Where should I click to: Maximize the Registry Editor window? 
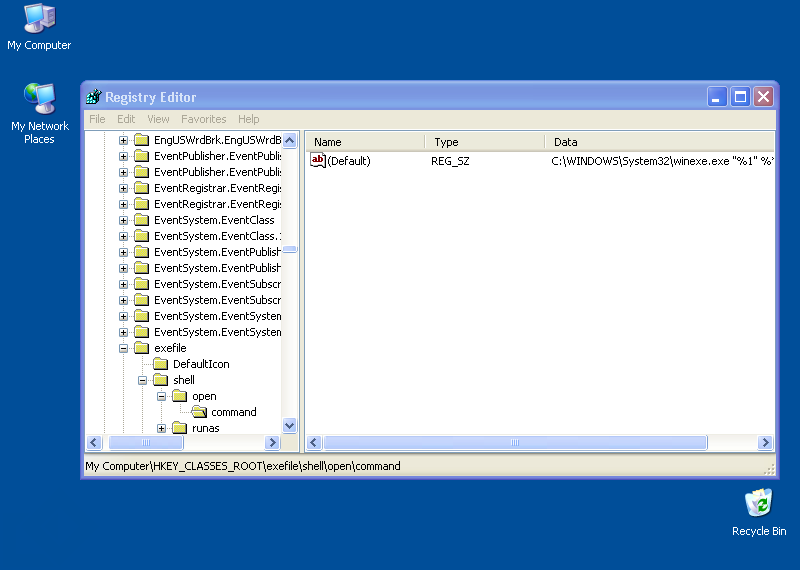740,96
